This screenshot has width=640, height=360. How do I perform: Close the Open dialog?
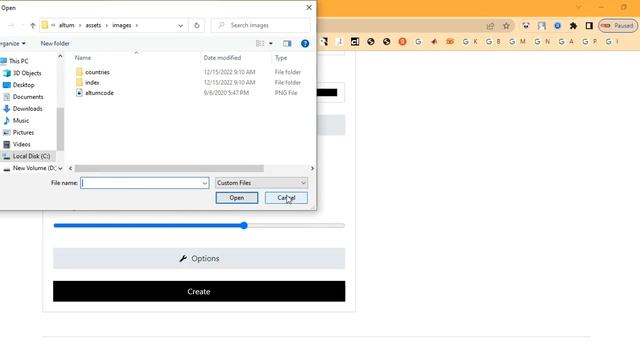click(x=309, y=7)
